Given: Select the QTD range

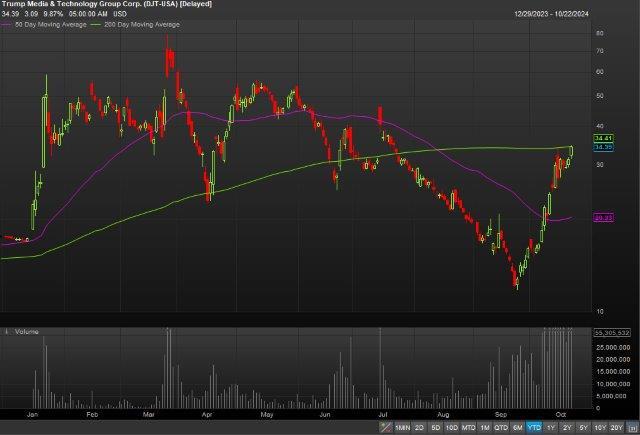Looking at the screenshot, I should pyautogui.click(x=501, y=427).
